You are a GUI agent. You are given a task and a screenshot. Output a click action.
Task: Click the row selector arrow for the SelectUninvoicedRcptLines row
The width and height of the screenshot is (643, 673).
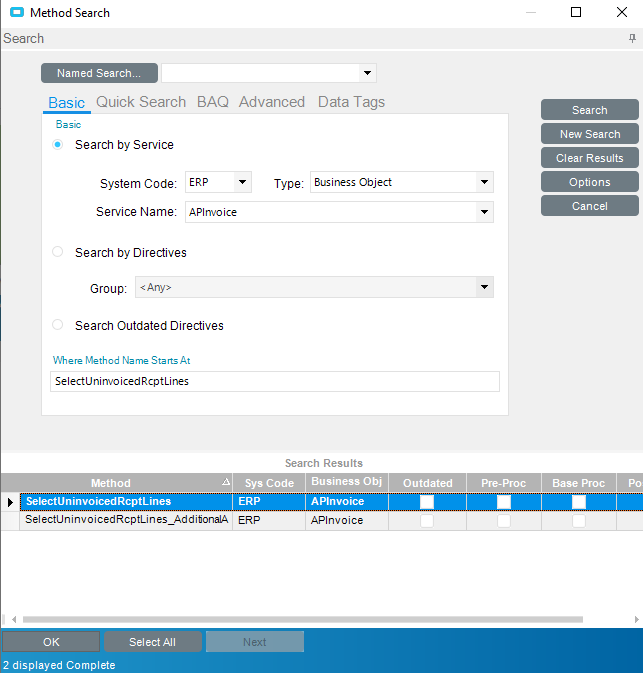coord(10,502)
